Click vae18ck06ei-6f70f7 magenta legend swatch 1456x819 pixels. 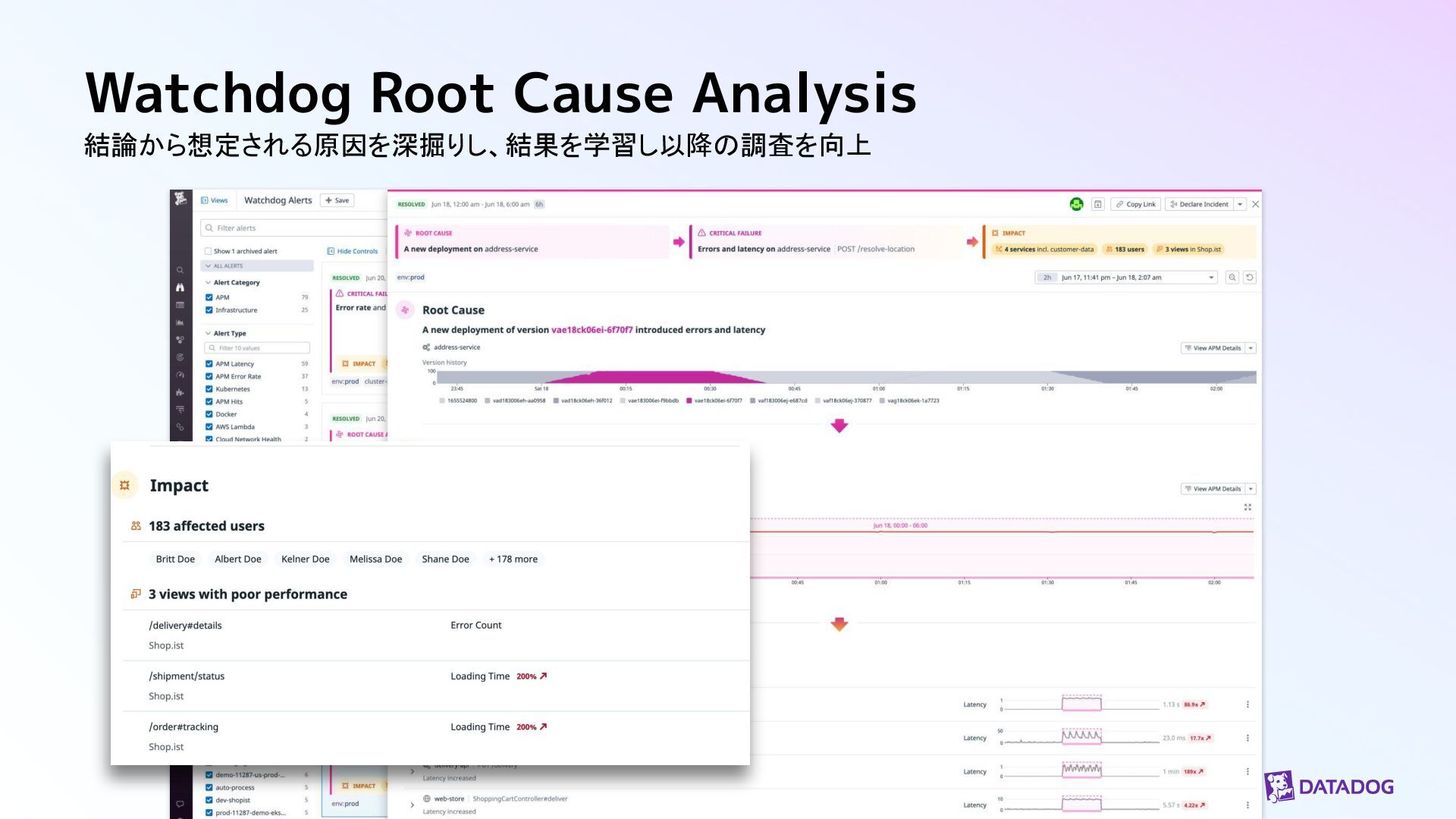click(689, 400)
